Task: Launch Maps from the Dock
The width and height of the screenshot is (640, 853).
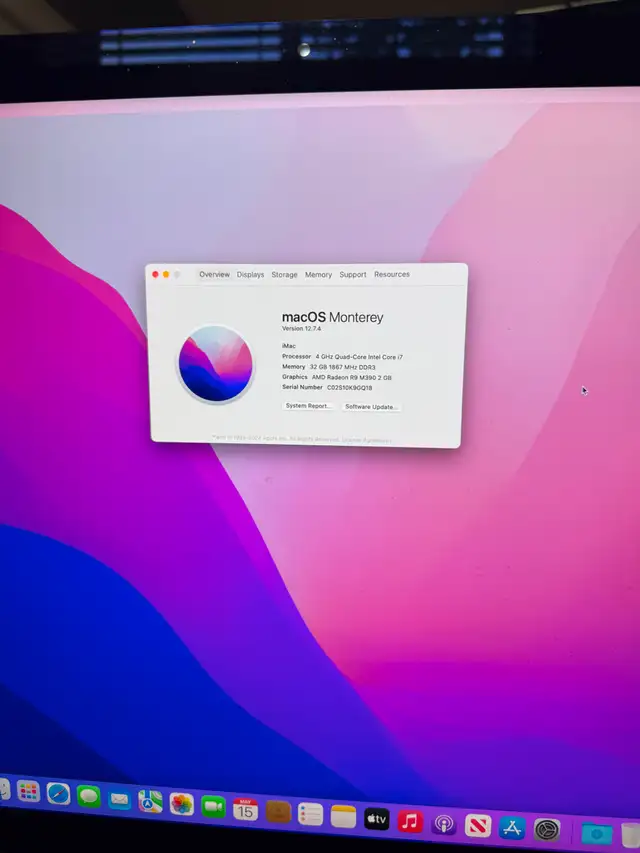Action: point(150,801)
